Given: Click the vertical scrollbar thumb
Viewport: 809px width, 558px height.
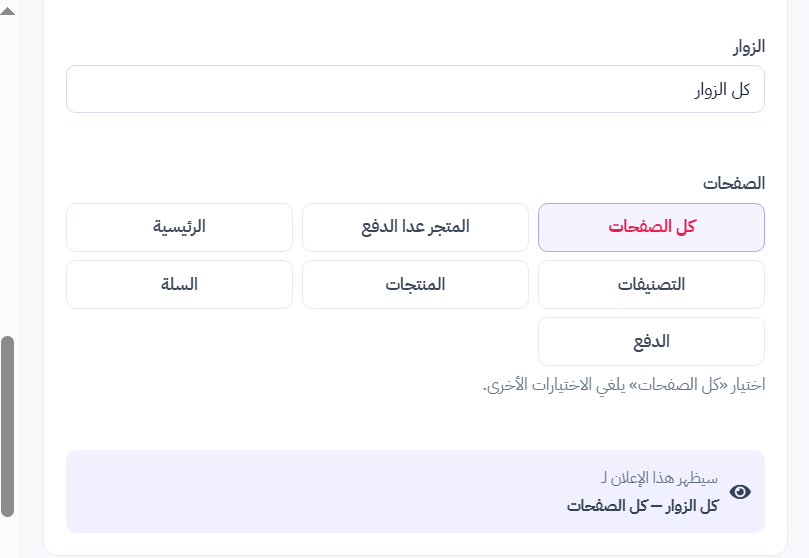Looking at the screenshot, I should [7, 426].
